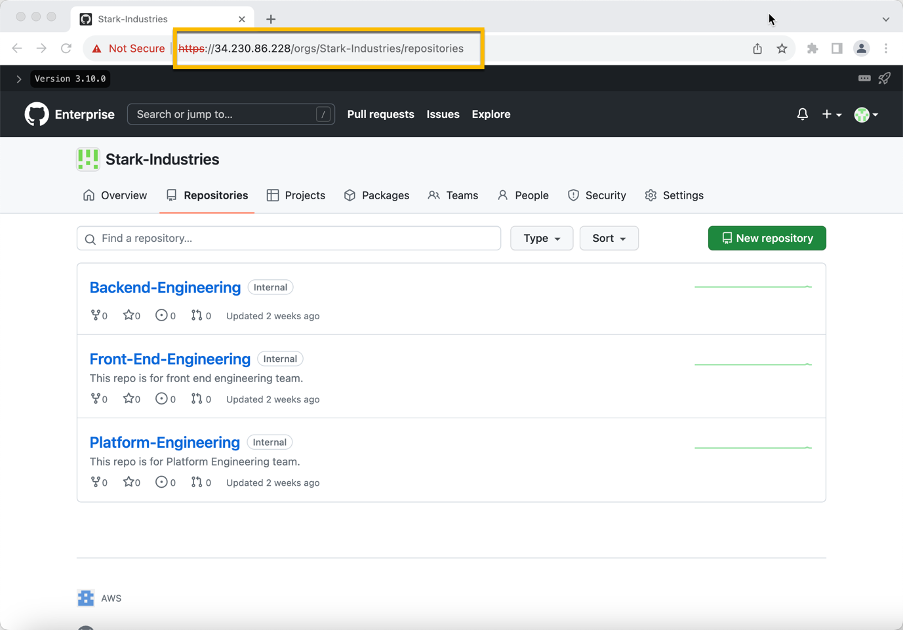Click the AWS icon in the footer
Viewport: 904px width, 630px height.
point(86,598)
